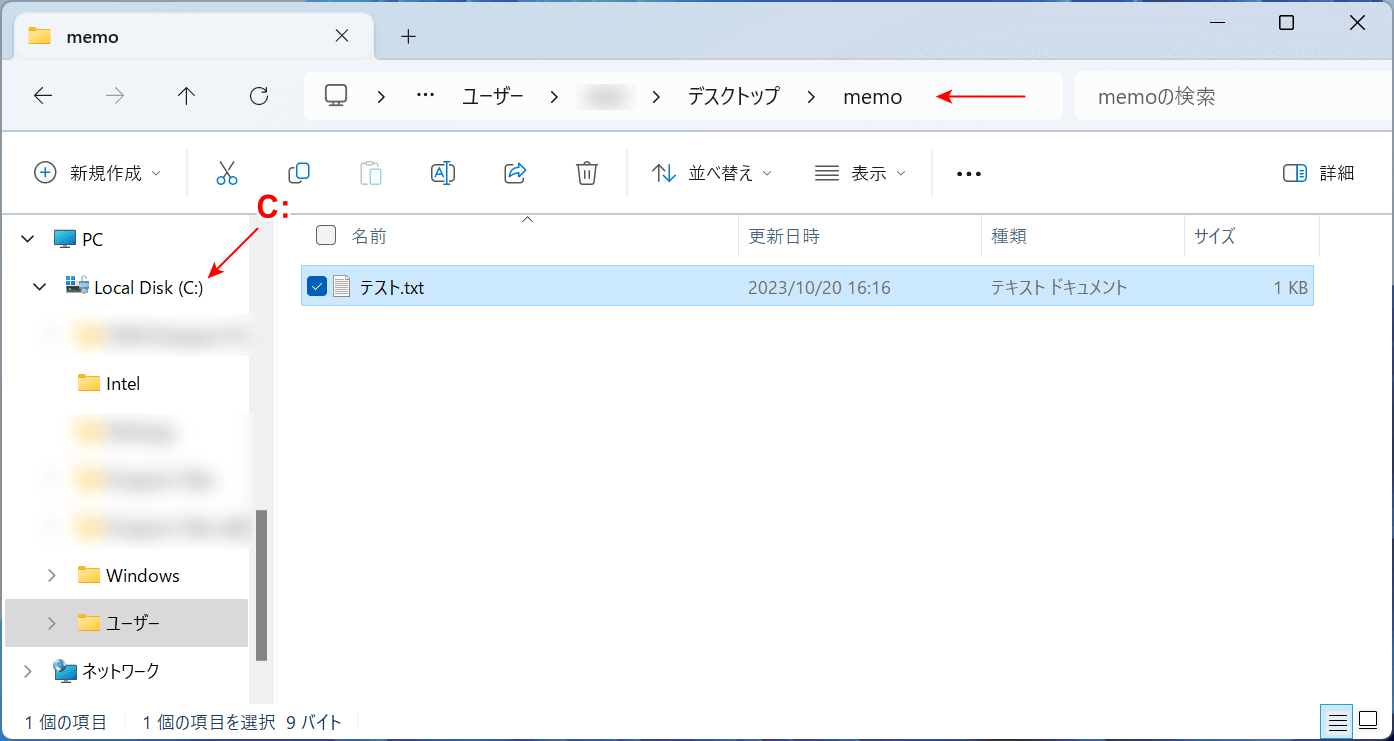
Task: Click the memoの検索 search box
Action: (1233, 97)
